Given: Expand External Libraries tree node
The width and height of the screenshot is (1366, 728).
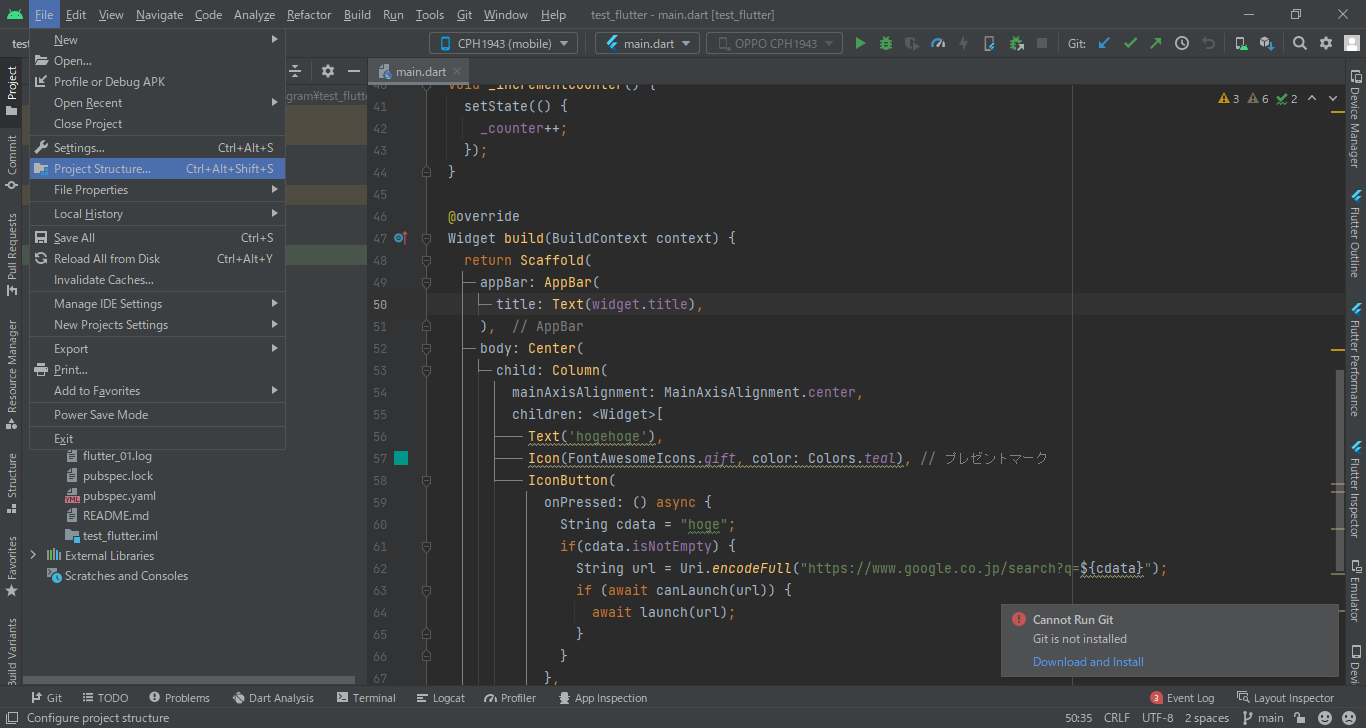Looking at the screenshot, I should tap(33, 555).
